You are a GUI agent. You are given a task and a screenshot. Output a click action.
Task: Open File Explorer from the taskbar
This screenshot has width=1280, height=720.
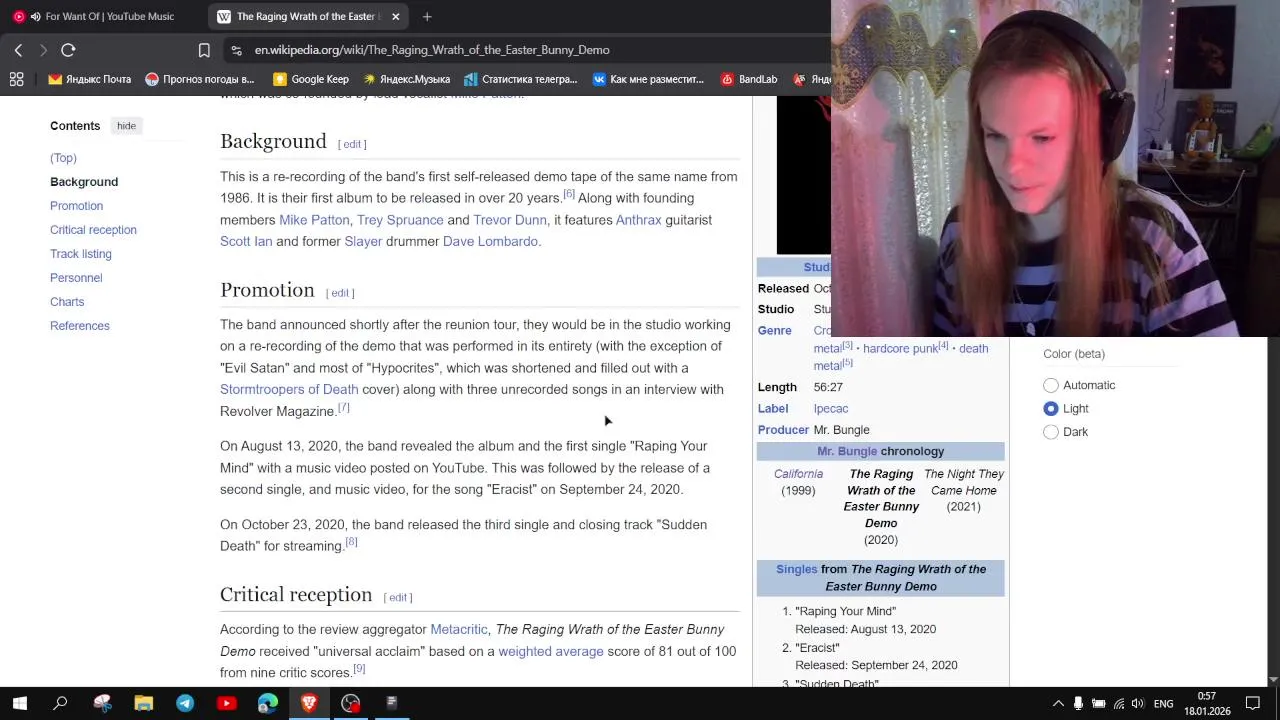click(144, 703)
